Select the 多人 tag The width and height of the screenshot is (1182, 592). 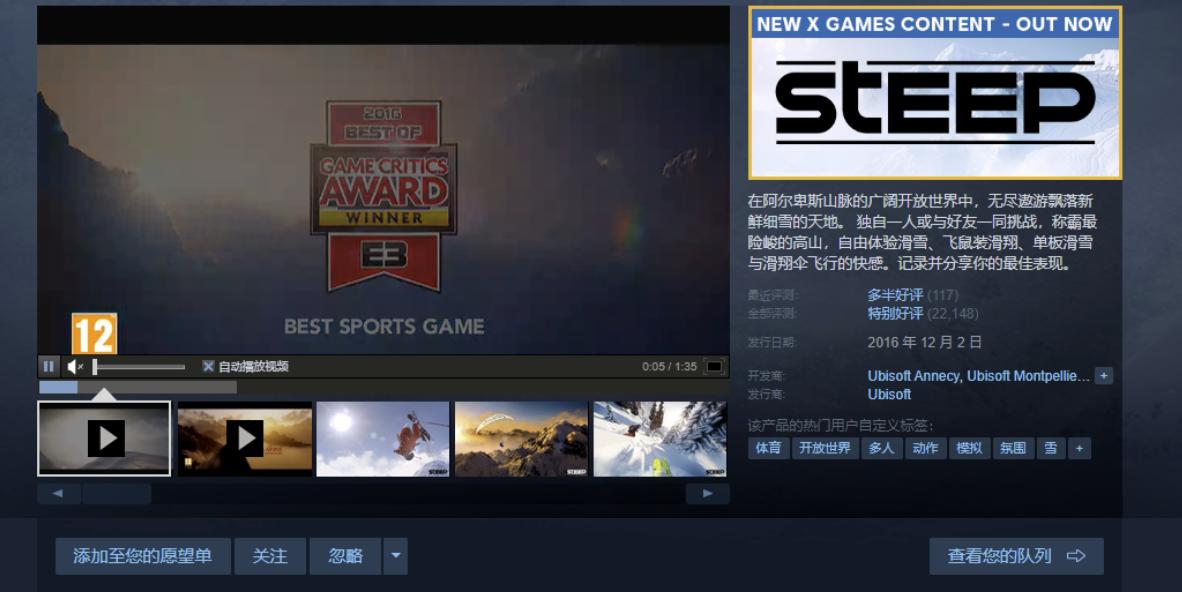click(x=880, y=448)
